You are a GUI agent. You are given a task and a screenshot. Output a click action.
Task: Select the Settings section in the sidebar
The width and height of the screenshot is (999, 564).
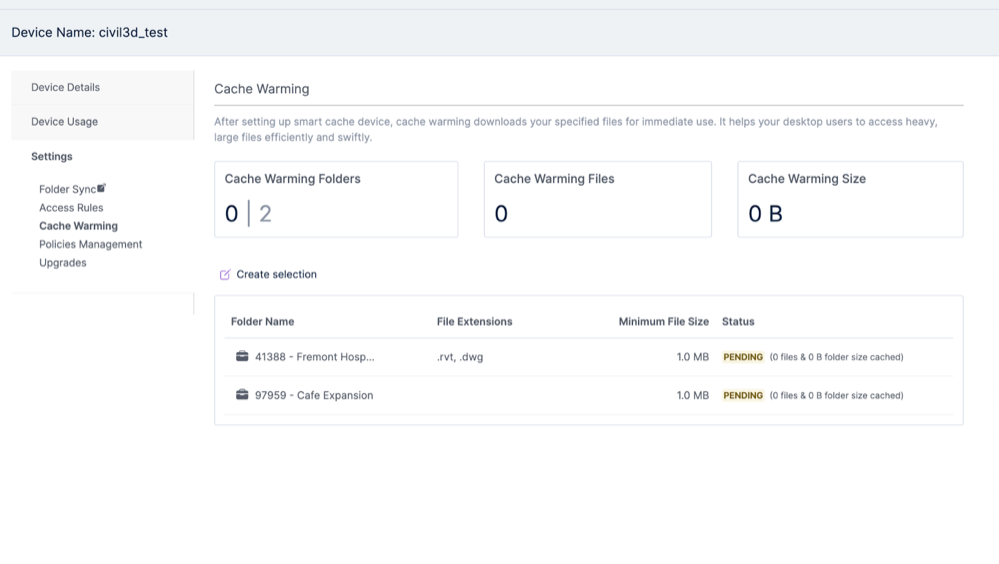point(52,156)
